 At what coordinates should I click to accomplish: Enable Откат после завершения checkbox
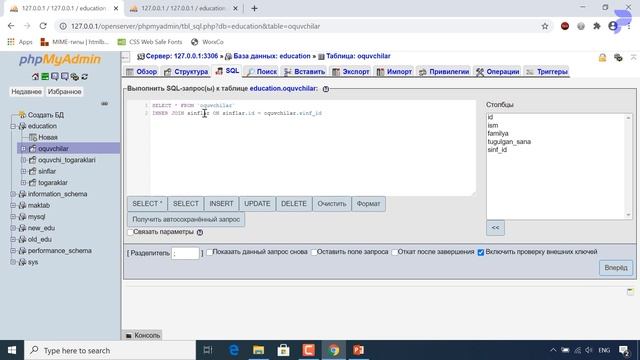395,252
